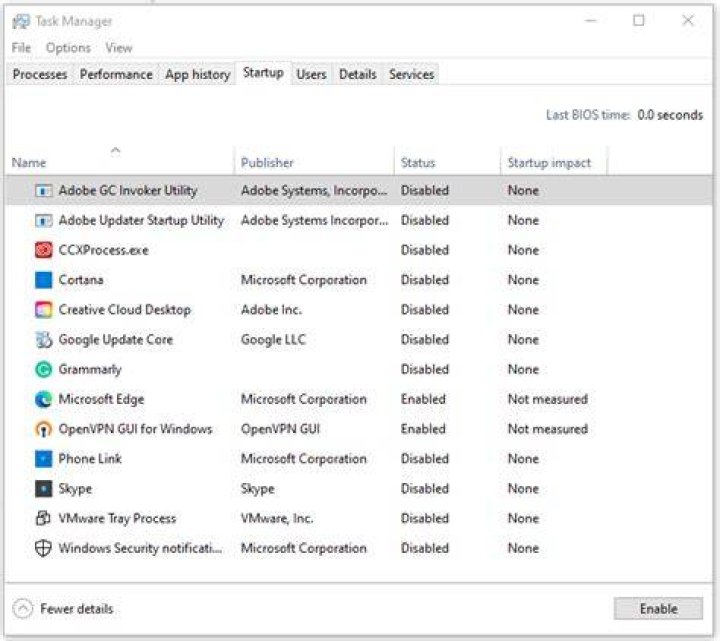Sort by the Publisher column header
This screenshot has height=641, width=720.
click(314, 161)
